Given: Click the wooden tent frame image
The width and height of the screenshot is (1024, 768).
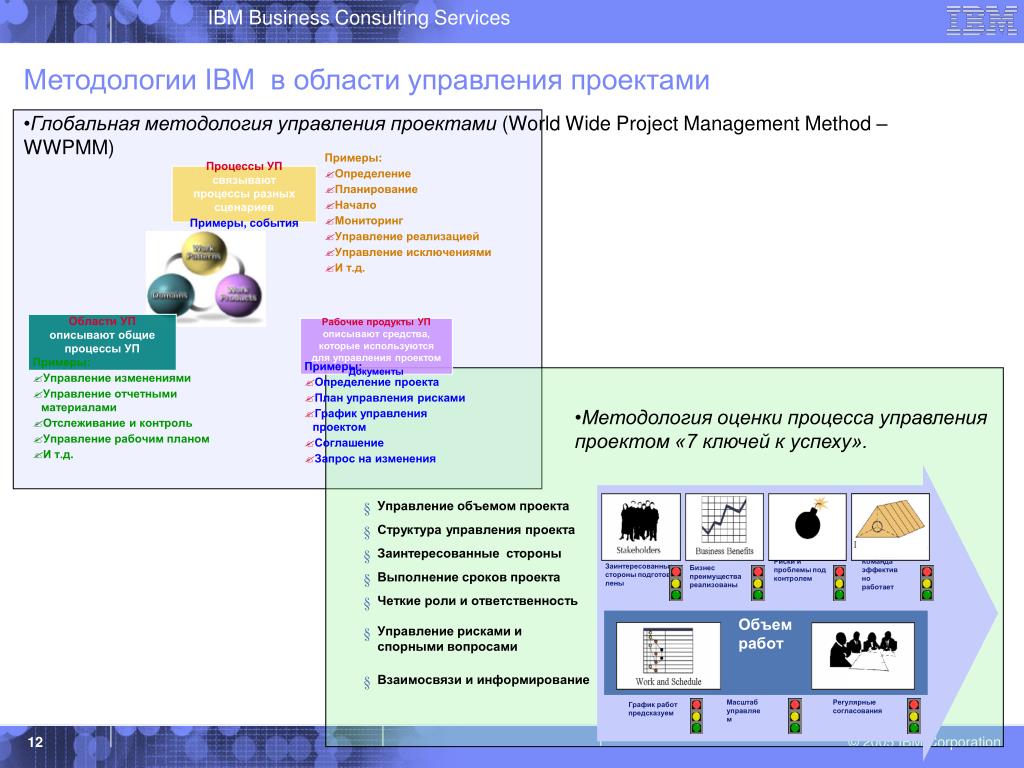Looking at the screenshot, I should 890,526.
